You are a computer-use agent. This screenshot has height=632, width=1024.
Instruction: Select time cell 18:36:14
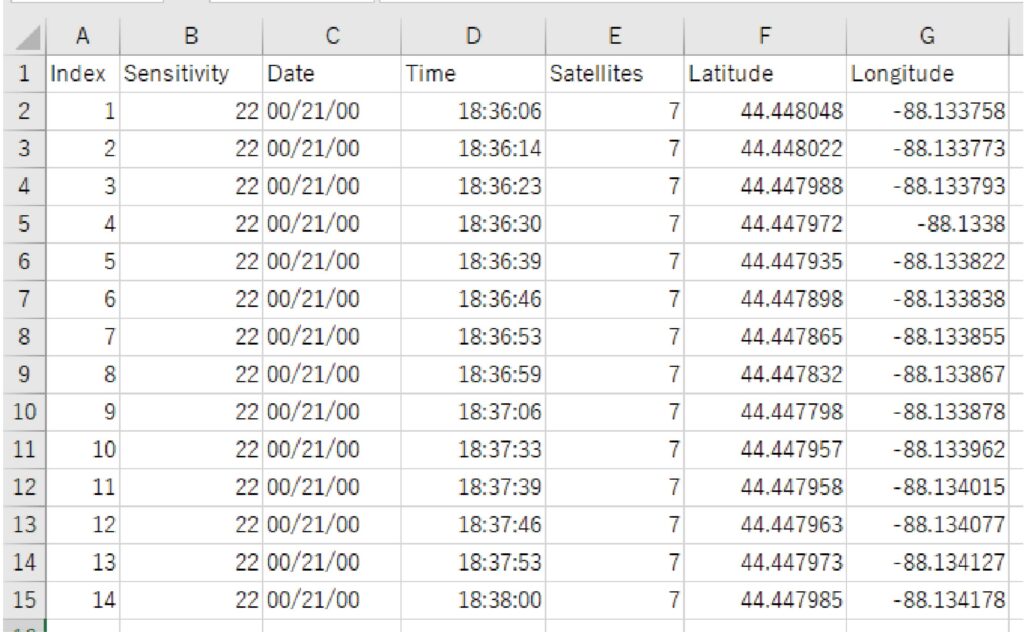473,149
